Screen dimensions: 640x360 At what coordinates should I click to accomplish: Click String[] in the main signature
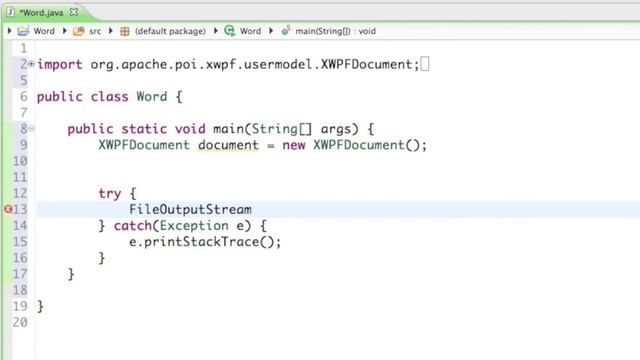282,129
